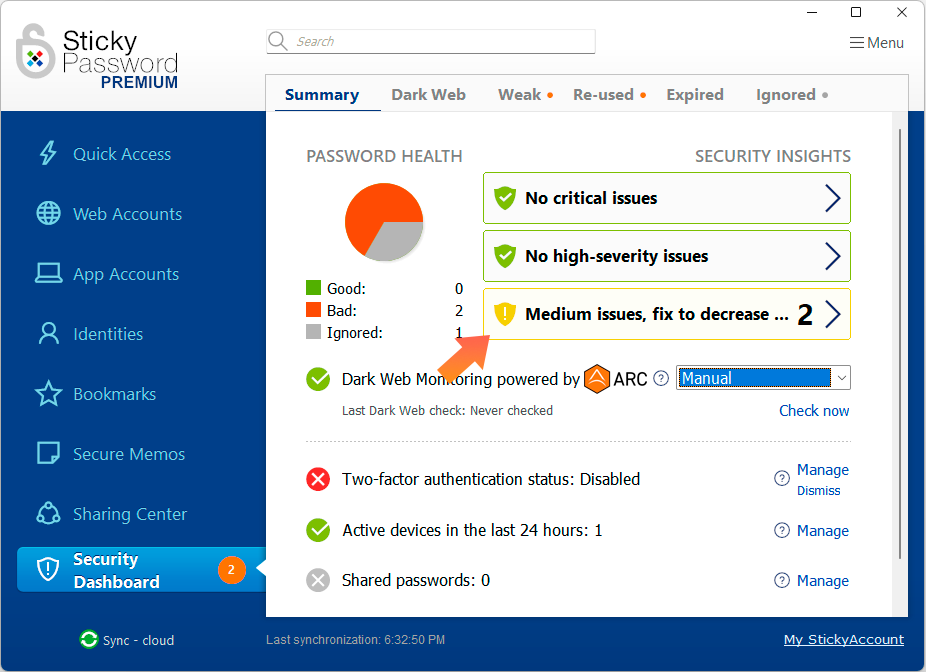Image resolution: width=926 pixels, height=672 pixels.
Task: Close the Sticky Password window
Action: tap(902, 12)
